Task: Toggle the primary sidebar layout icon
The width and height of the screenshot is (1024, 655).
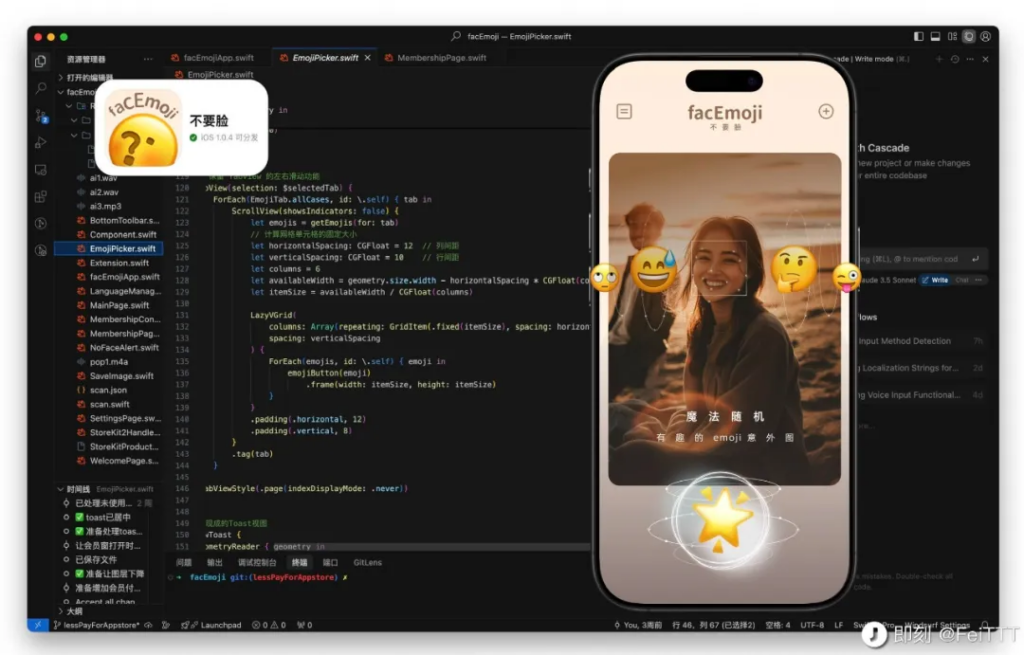Action: pyautogui.click(x=918, y=37)
